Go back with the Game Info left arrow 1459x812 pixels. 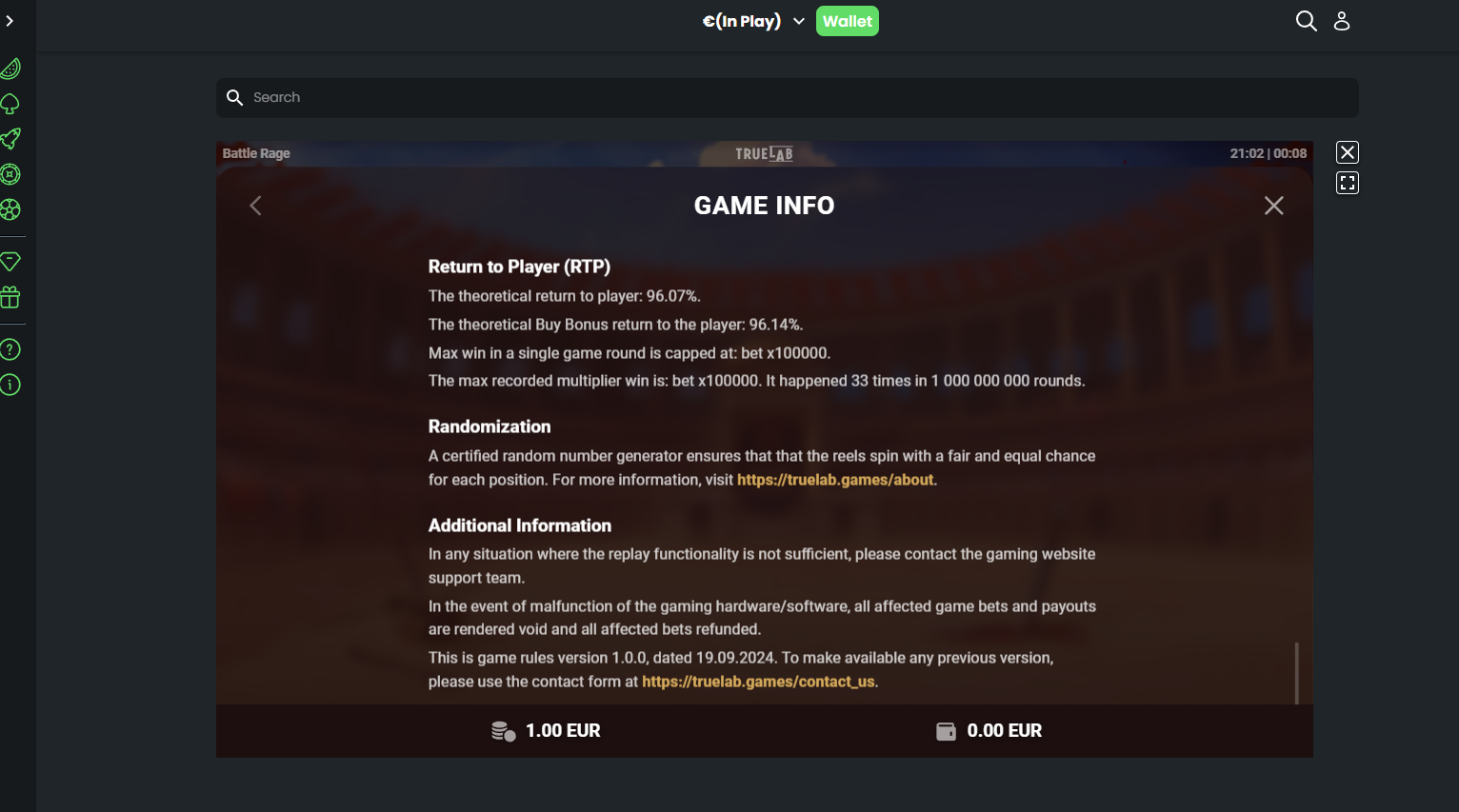[255, 206]
